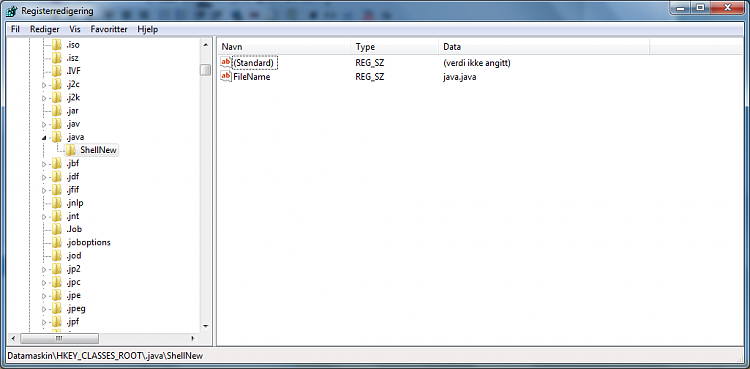The image size is (750, 369).
Task: Click the .jar folder icon
Action: 57,111
